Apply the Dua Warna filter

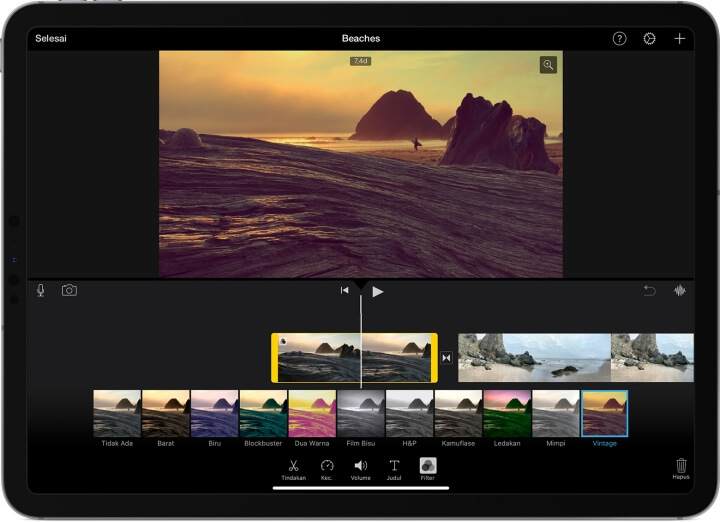(312, 414)
